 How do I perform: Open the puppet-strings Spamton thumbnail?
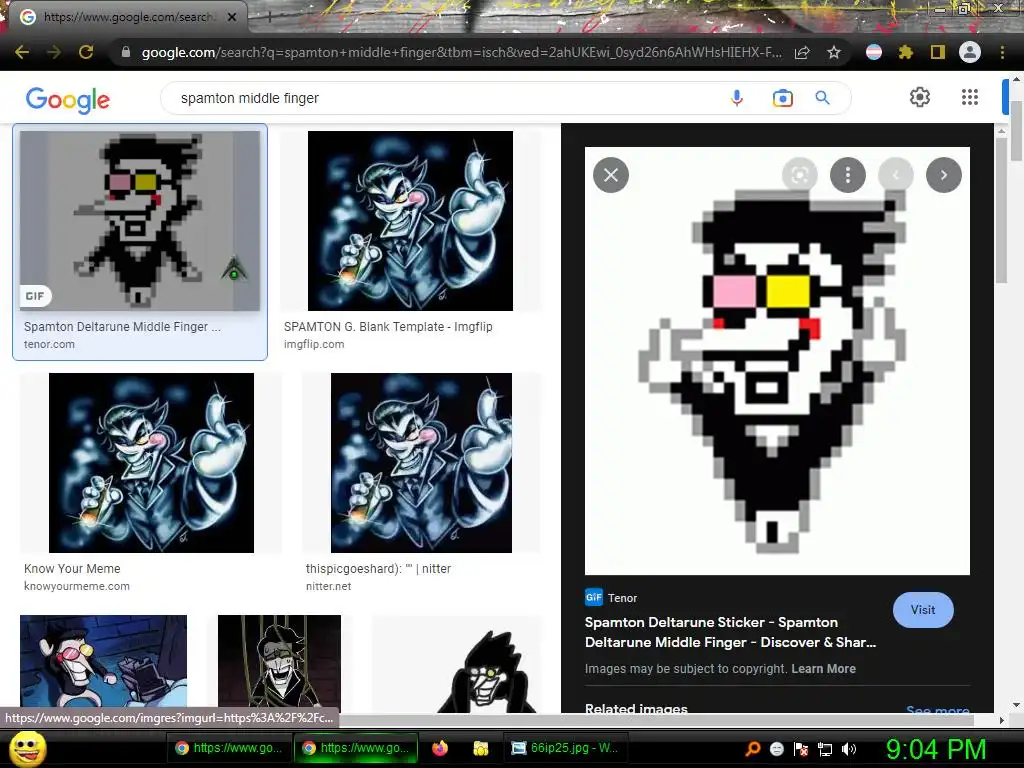279,663
